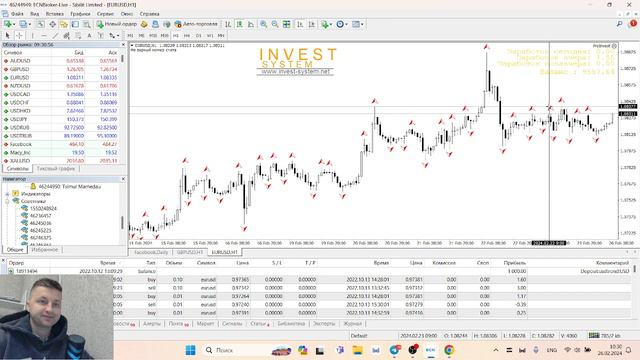Switch chart to bar chart style
The width and height of the screenshot is (640, 360).
(x=228, y=24)
